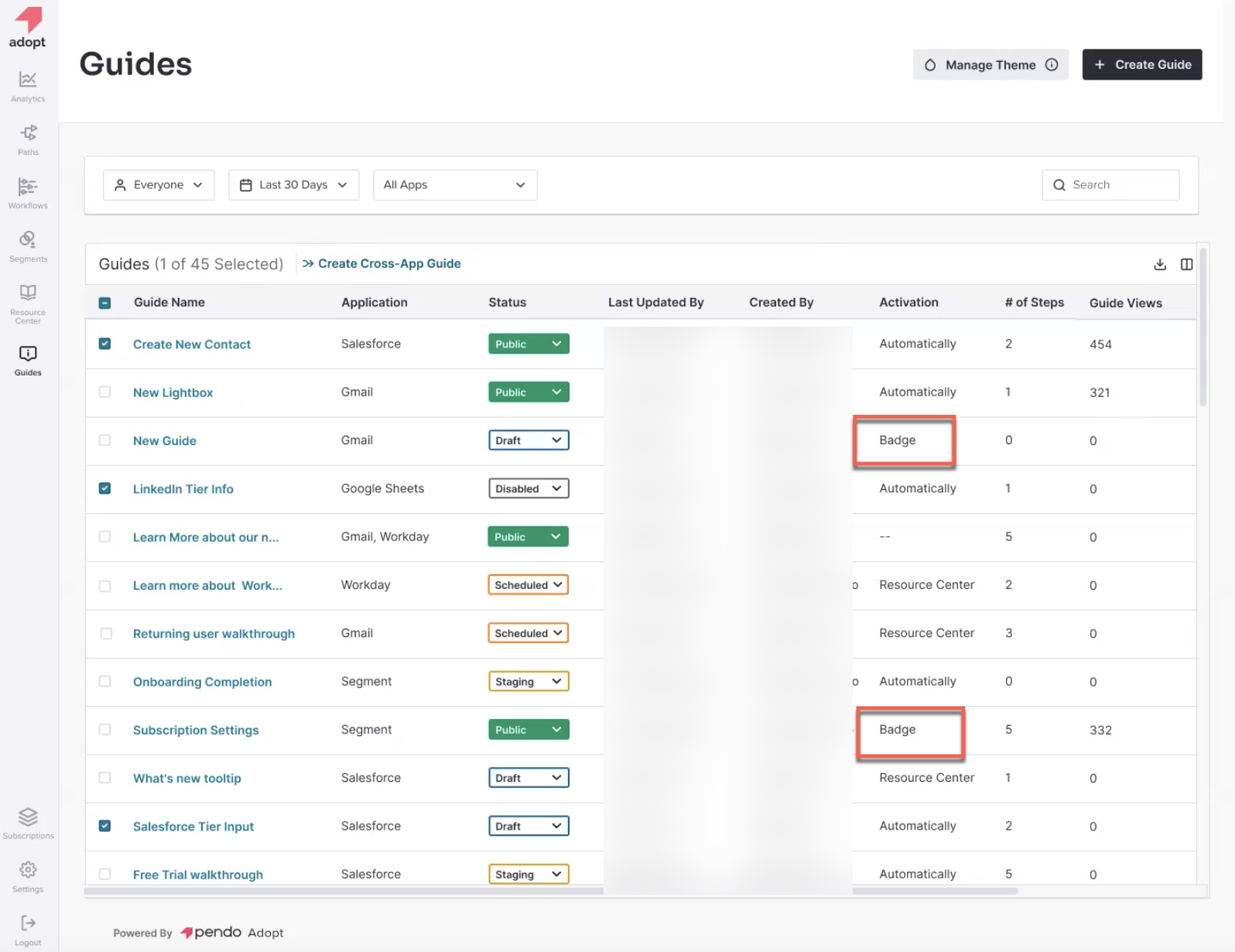
Task: Go to Paths in the sidebar
Action: (x=28, y=140)
